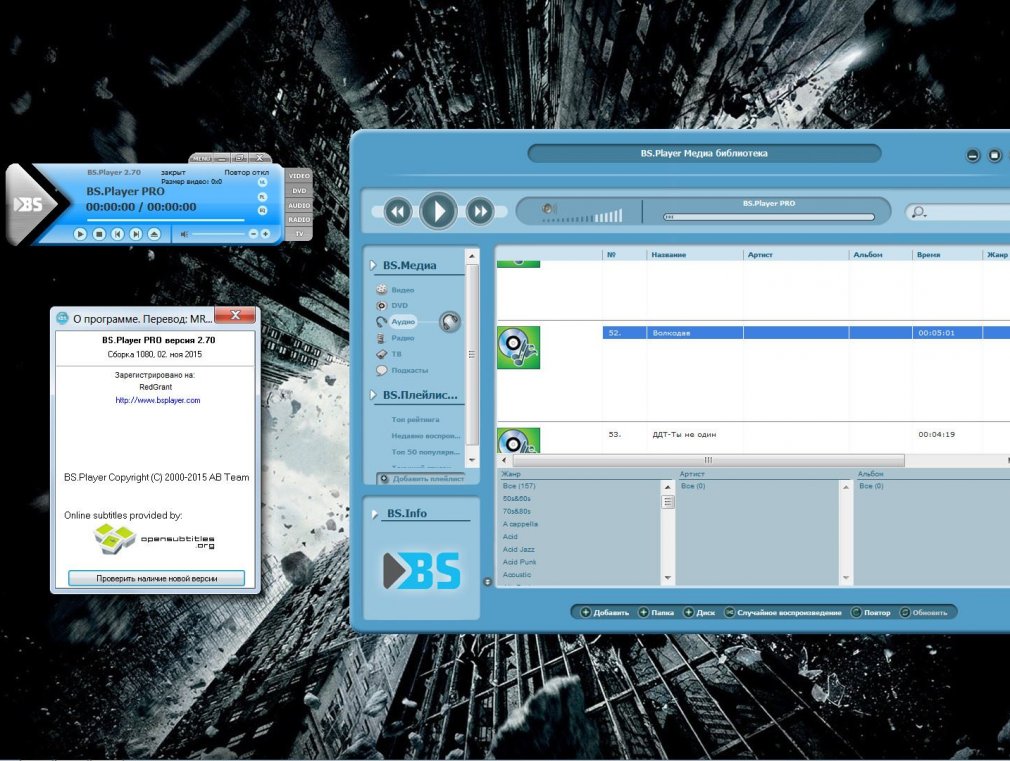
Task: Select Аудио in the BS.Медиа list
Action: [x=403, y=322]
